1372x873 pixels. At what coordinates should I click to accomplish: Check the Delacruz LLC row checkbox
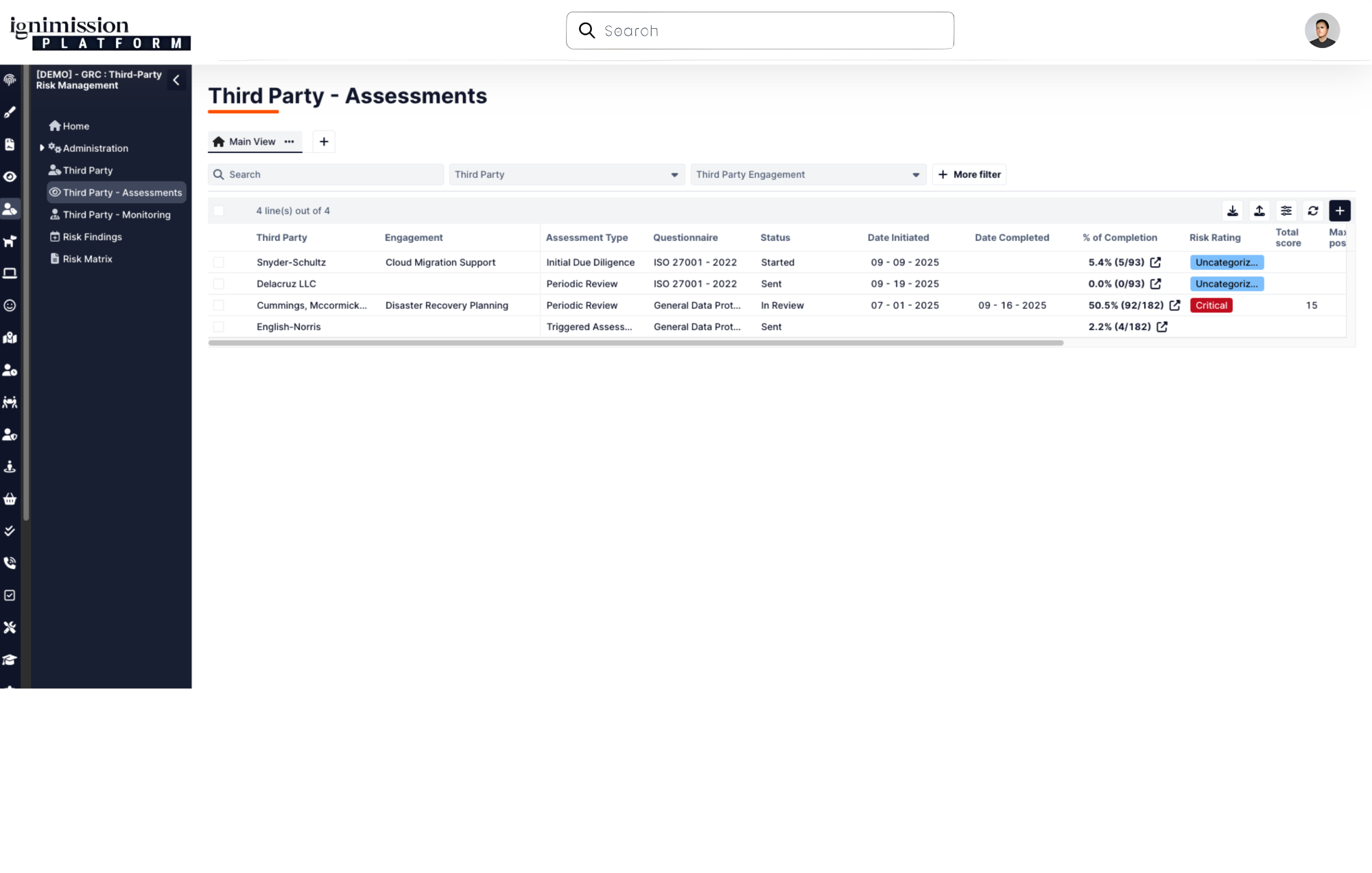pyautogui.click(x=218, y=283)
